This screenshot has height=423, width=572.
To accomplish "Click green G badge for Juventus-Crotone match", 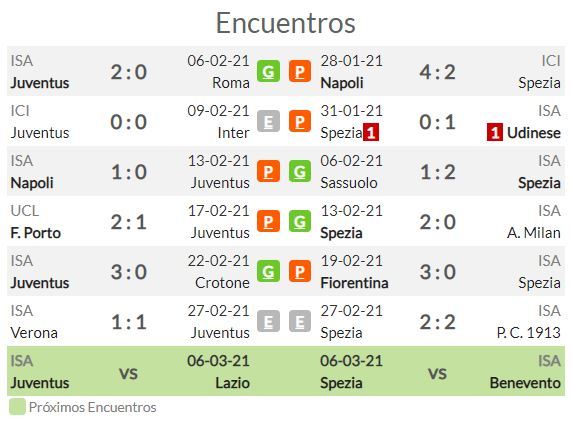I will pos(268,271).
